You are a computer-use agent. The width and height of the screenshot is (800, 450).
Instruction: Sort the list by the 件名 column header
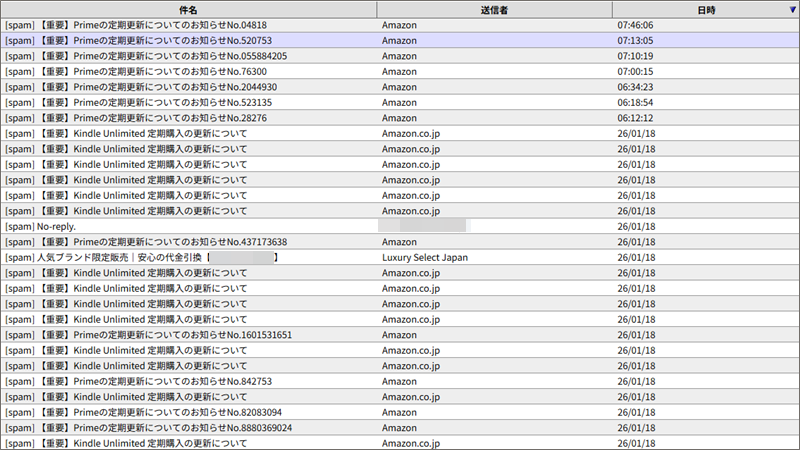[x=188, y=9]
